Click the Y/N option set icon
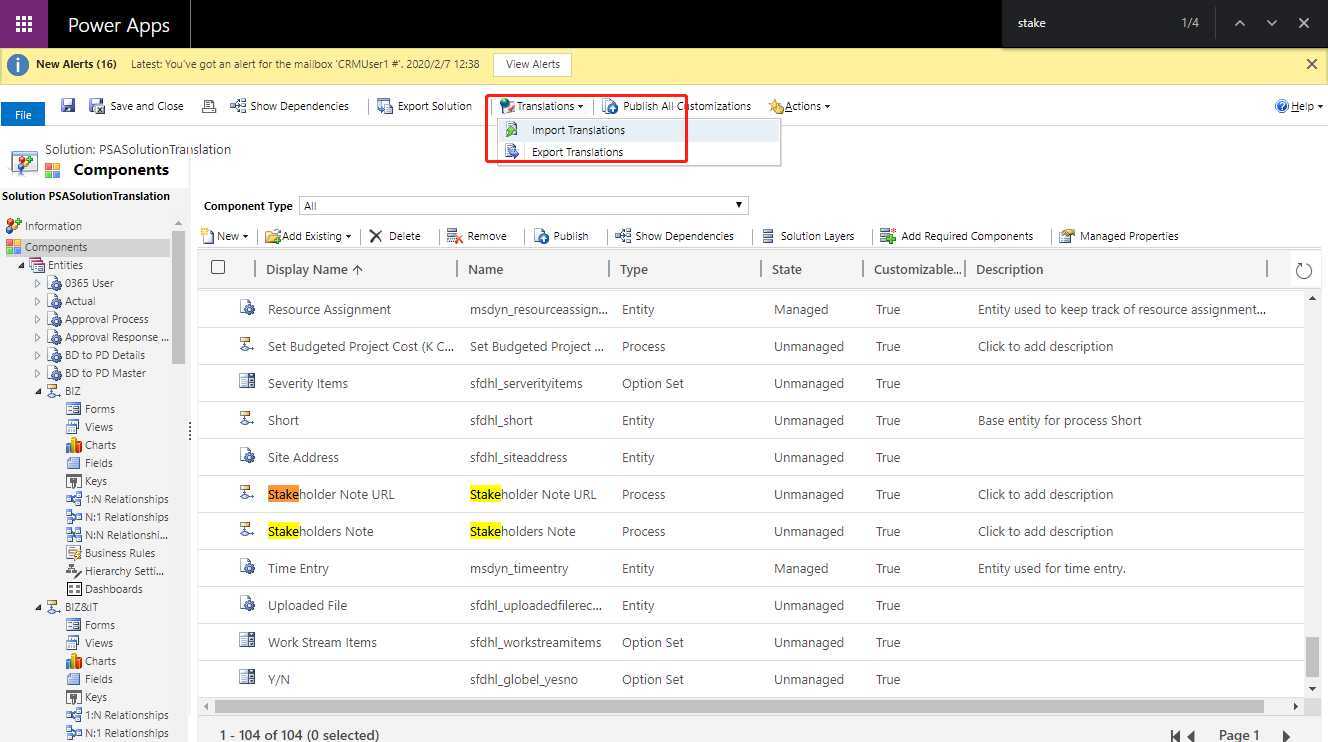The height and width of the screenshot is (742, 1328). pyautogui.click(x=247, y=678)
